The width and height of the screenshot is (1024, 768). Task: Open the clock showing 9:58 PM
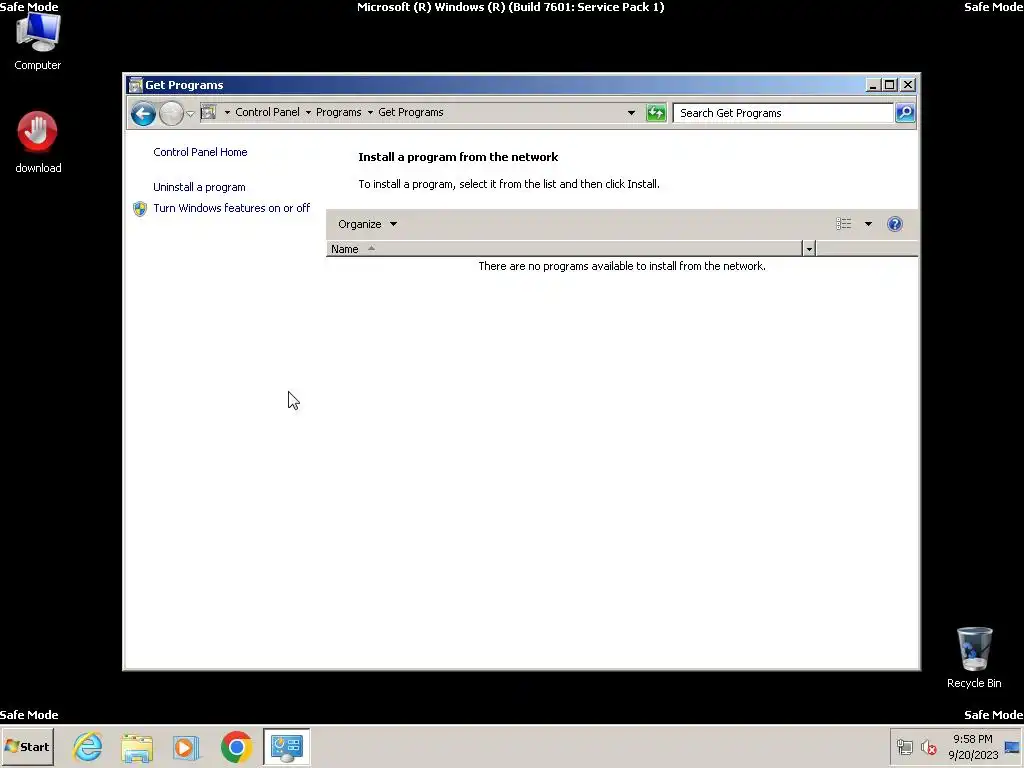(973, 747)
